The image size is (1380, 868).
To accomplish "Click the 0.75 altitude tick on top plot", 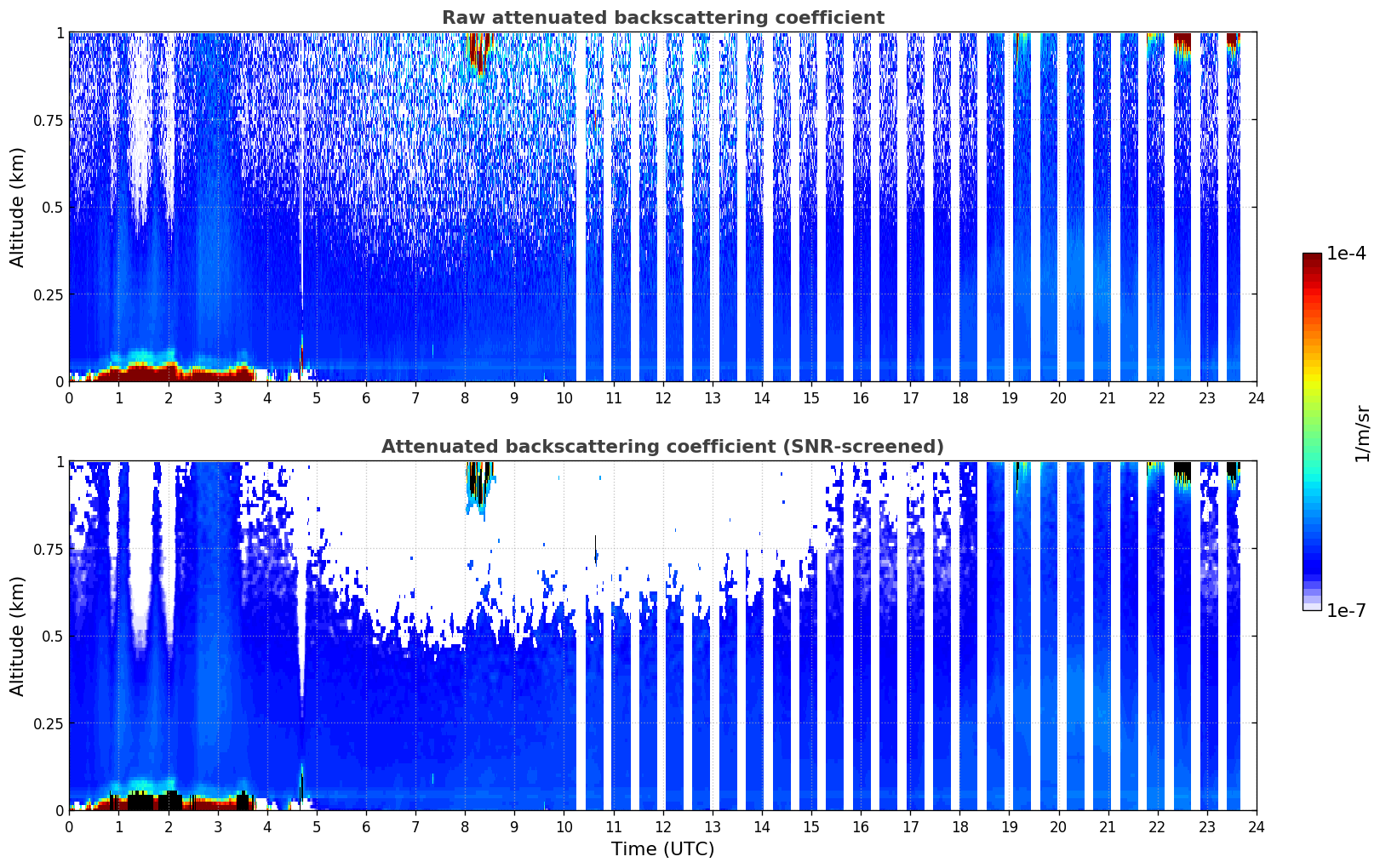I will (x=49, y=120).
